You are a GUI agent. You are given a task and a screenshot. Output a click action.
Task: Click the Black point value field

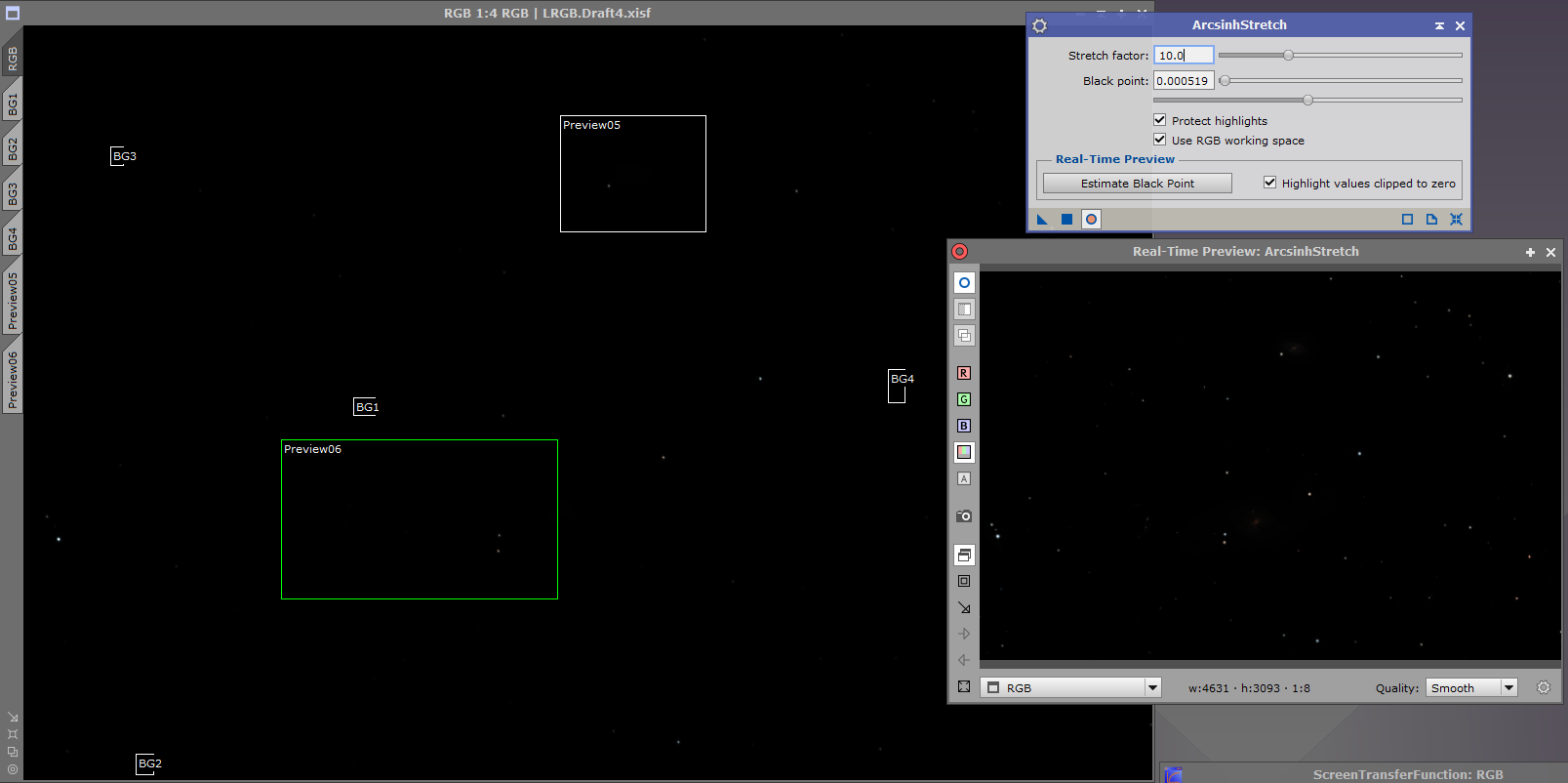pyautogui.click(x=1184, y=81)
